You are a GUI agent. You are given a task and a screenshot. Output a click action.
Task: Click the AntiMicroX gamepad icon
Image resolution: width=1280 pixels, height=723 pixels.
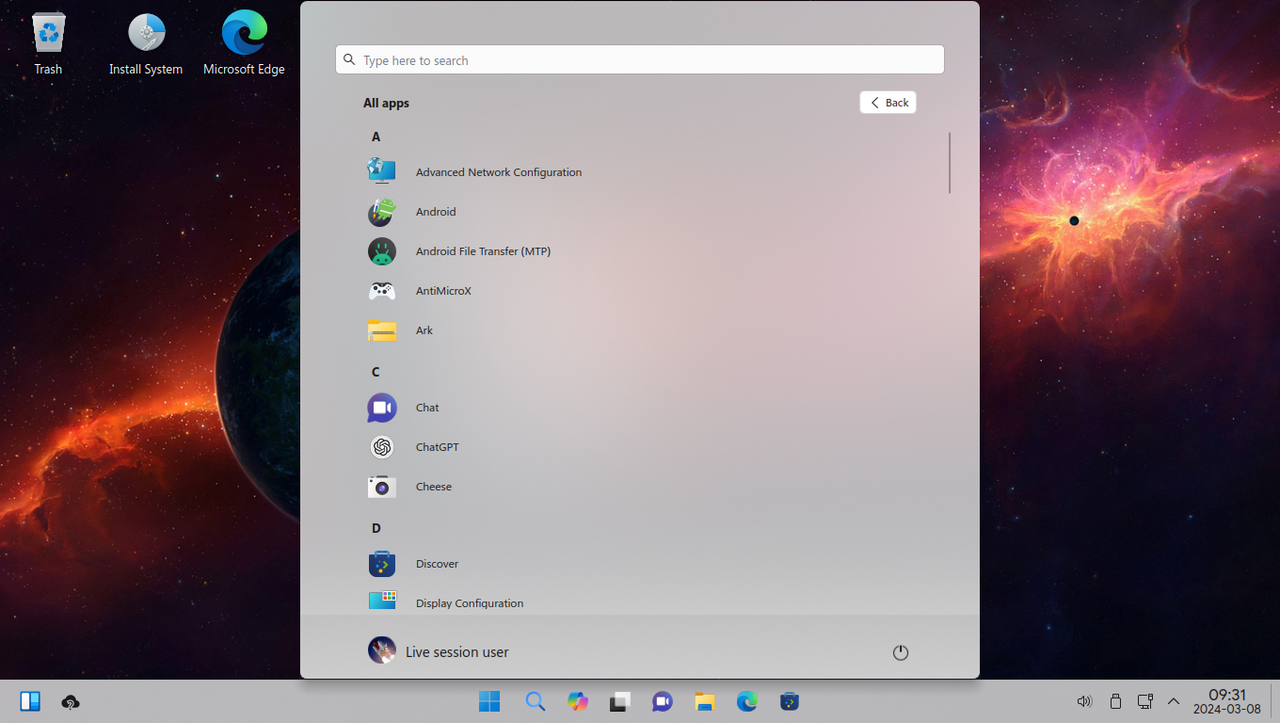(382, 291)
